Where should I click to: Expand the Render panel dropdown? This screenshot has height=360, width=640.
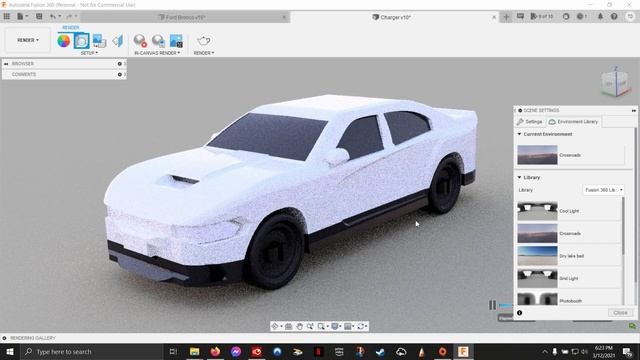[204, 53]
